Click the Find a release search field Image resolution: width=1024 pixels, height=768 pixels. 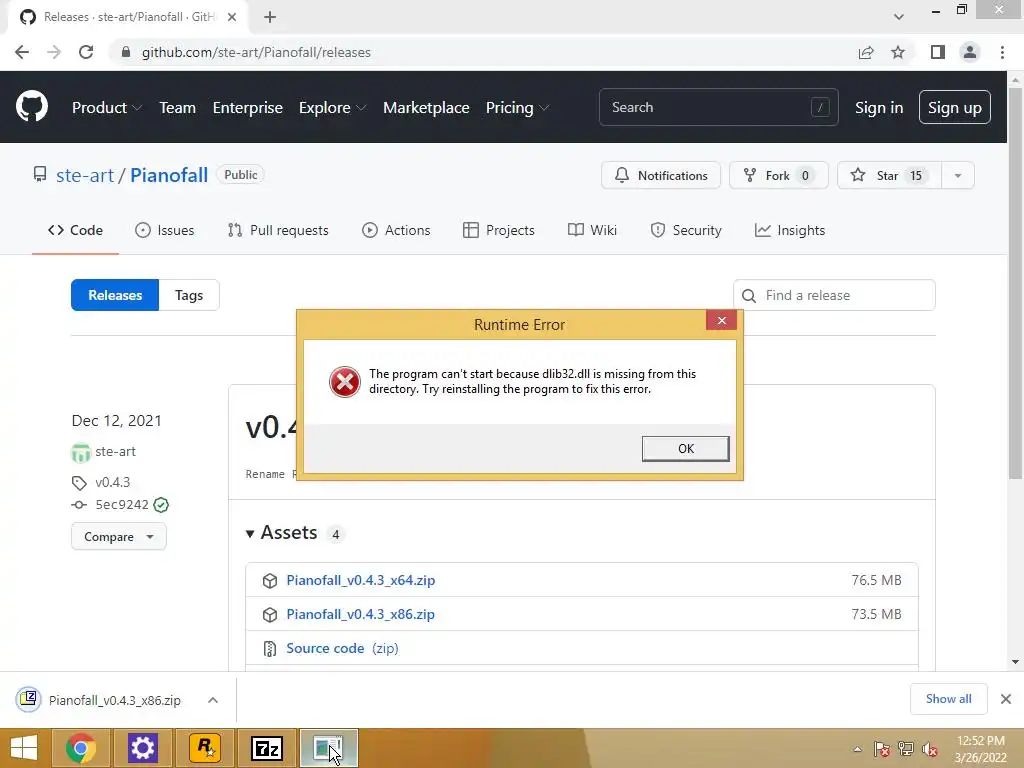(835, 295)
